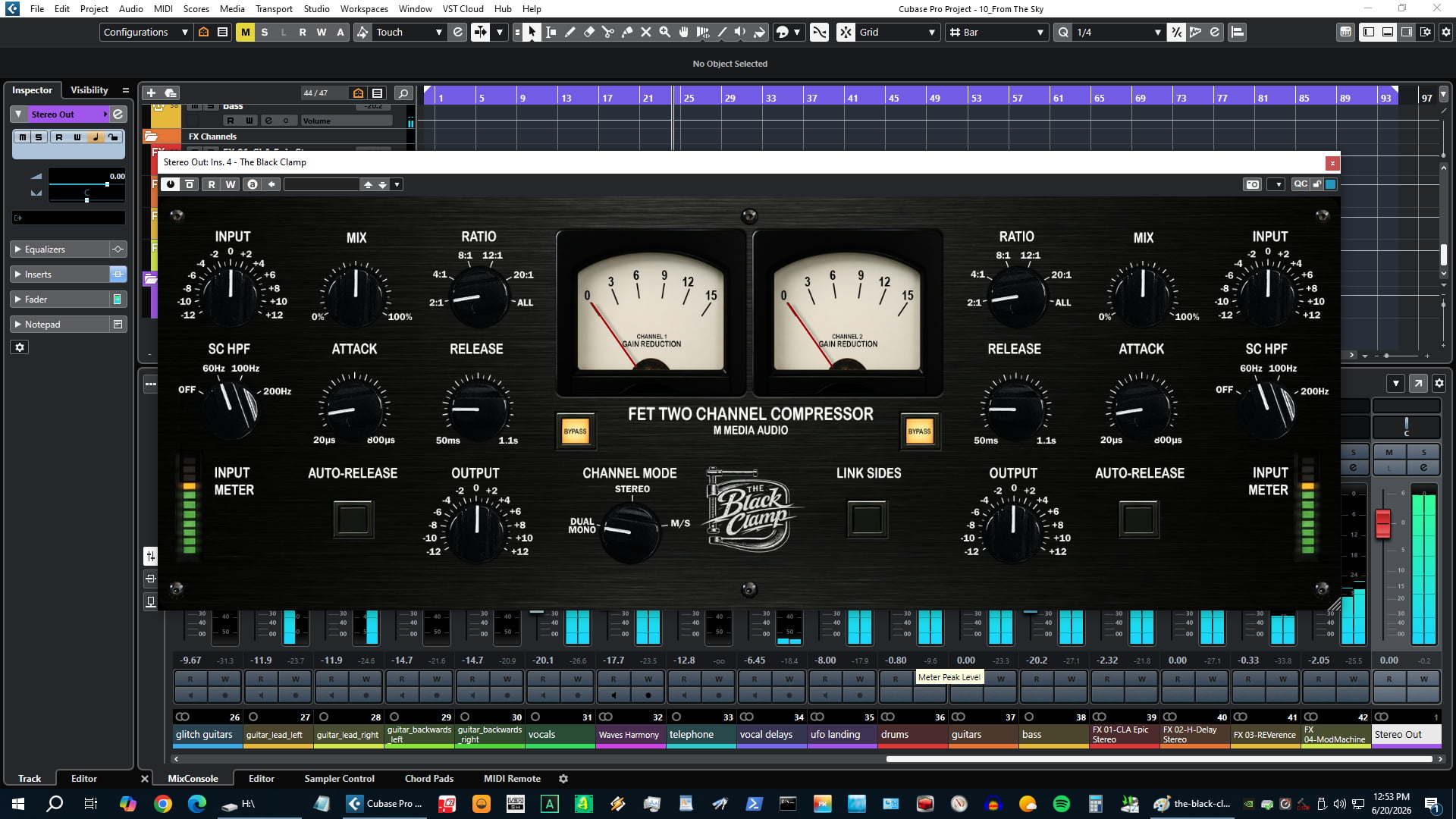Click the CHANNEL MODE selector knob
The image size is (1456, 819).
pos(630,531)
